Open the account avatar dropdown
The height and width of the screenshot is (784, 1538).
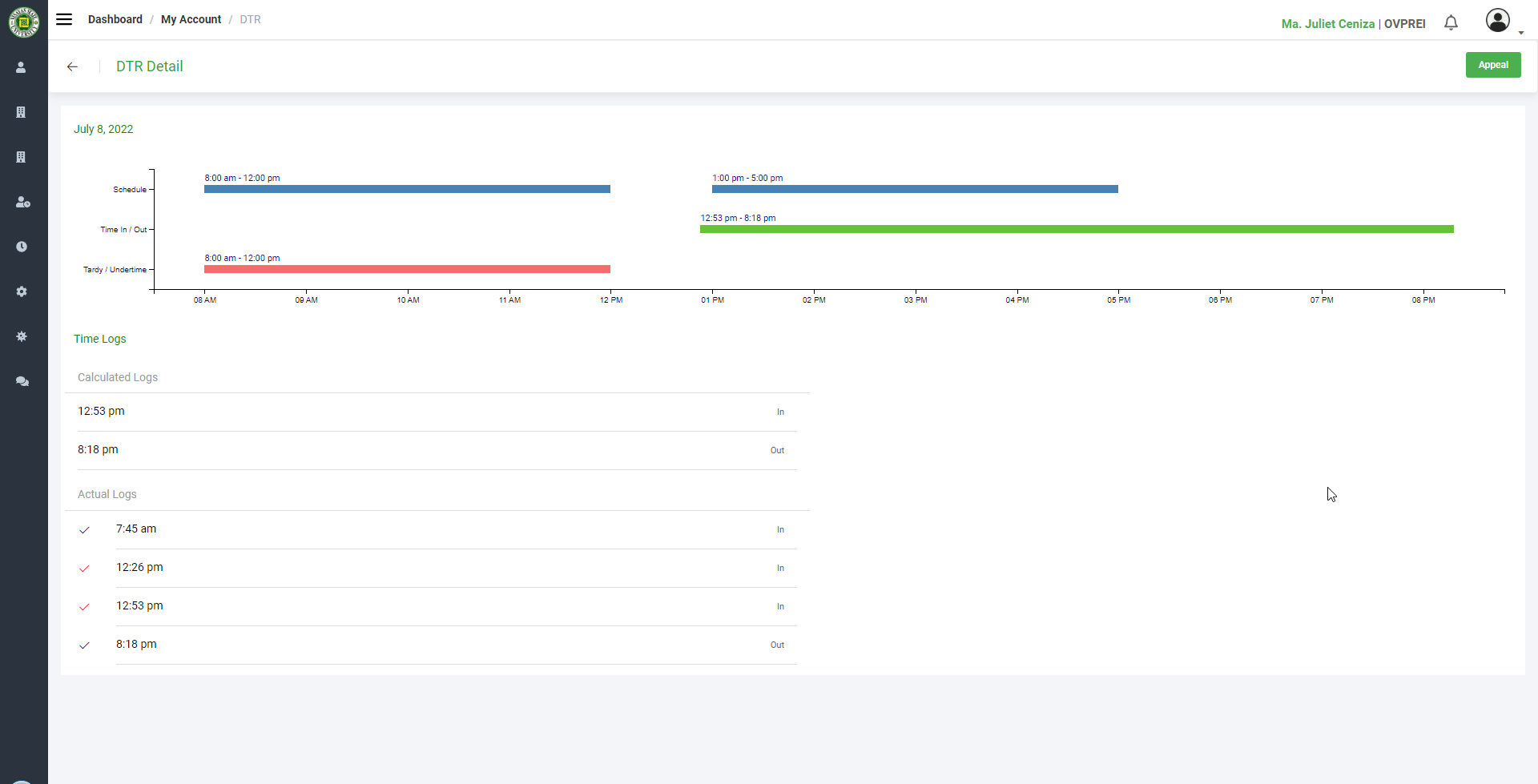(x=1498, y=21)
